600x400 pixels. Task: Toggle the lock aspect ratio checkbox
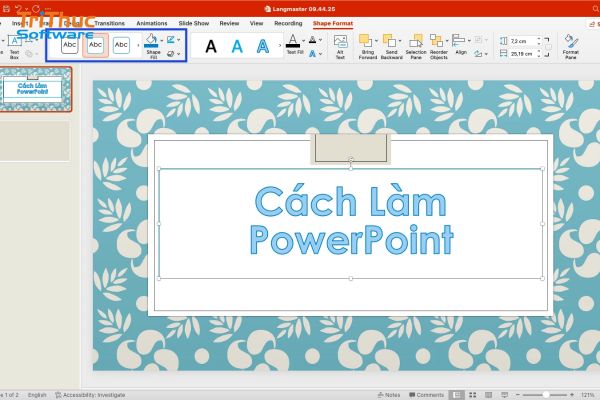pyautogui.click(x=548, y=47)
